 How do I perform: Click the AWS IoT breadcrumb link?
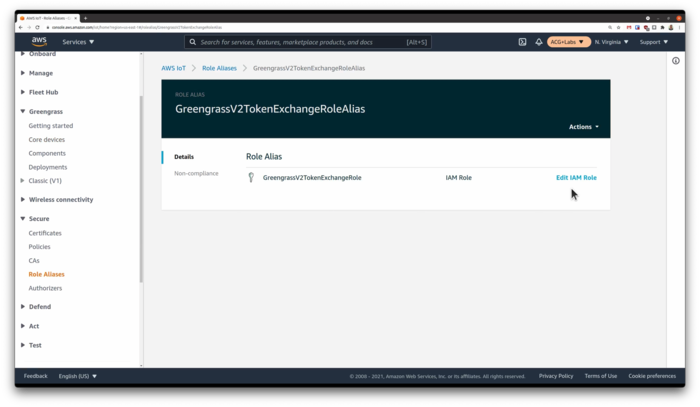tap(173, 68)
